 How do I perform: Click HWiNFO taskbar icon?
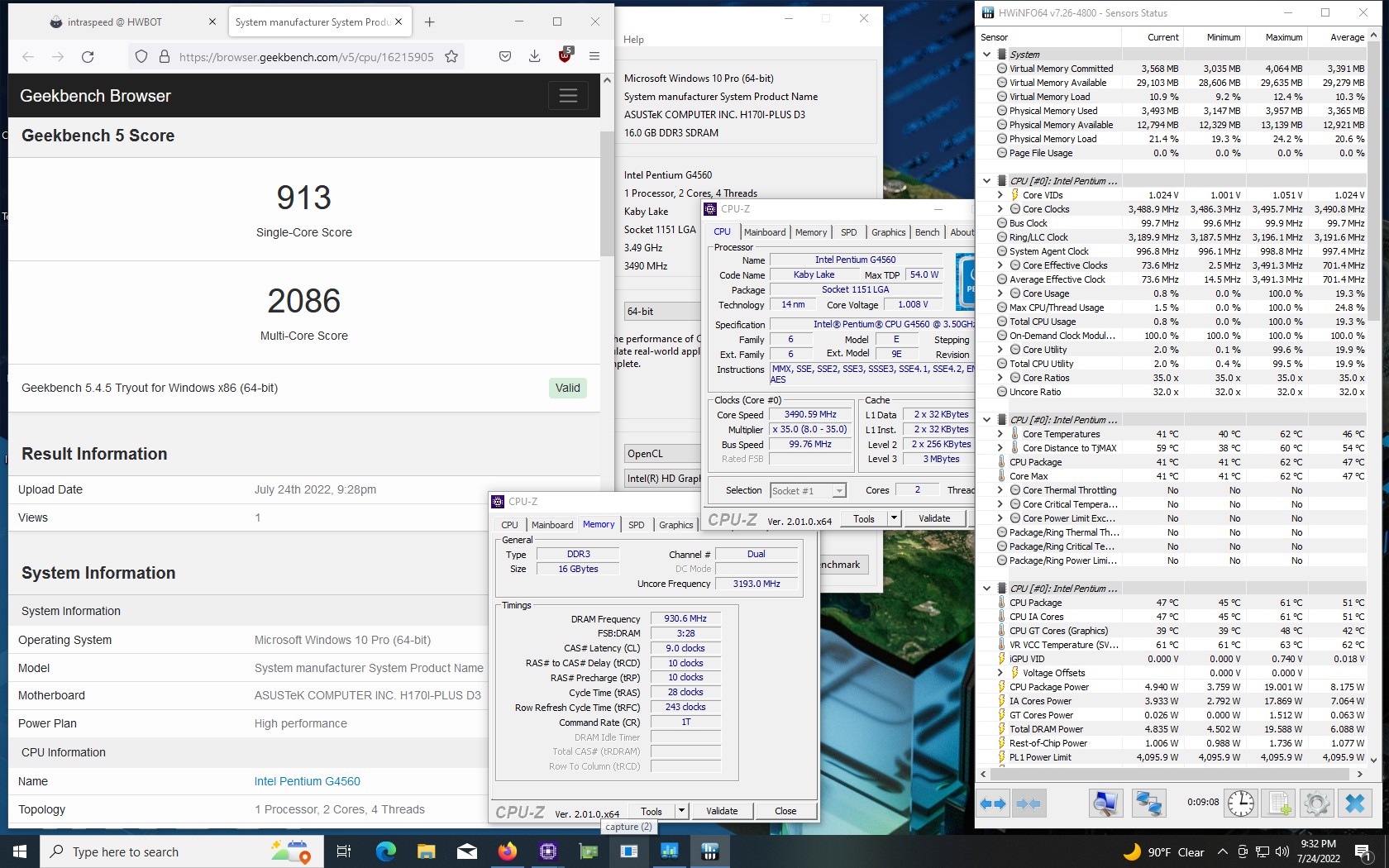coord(709,851)
